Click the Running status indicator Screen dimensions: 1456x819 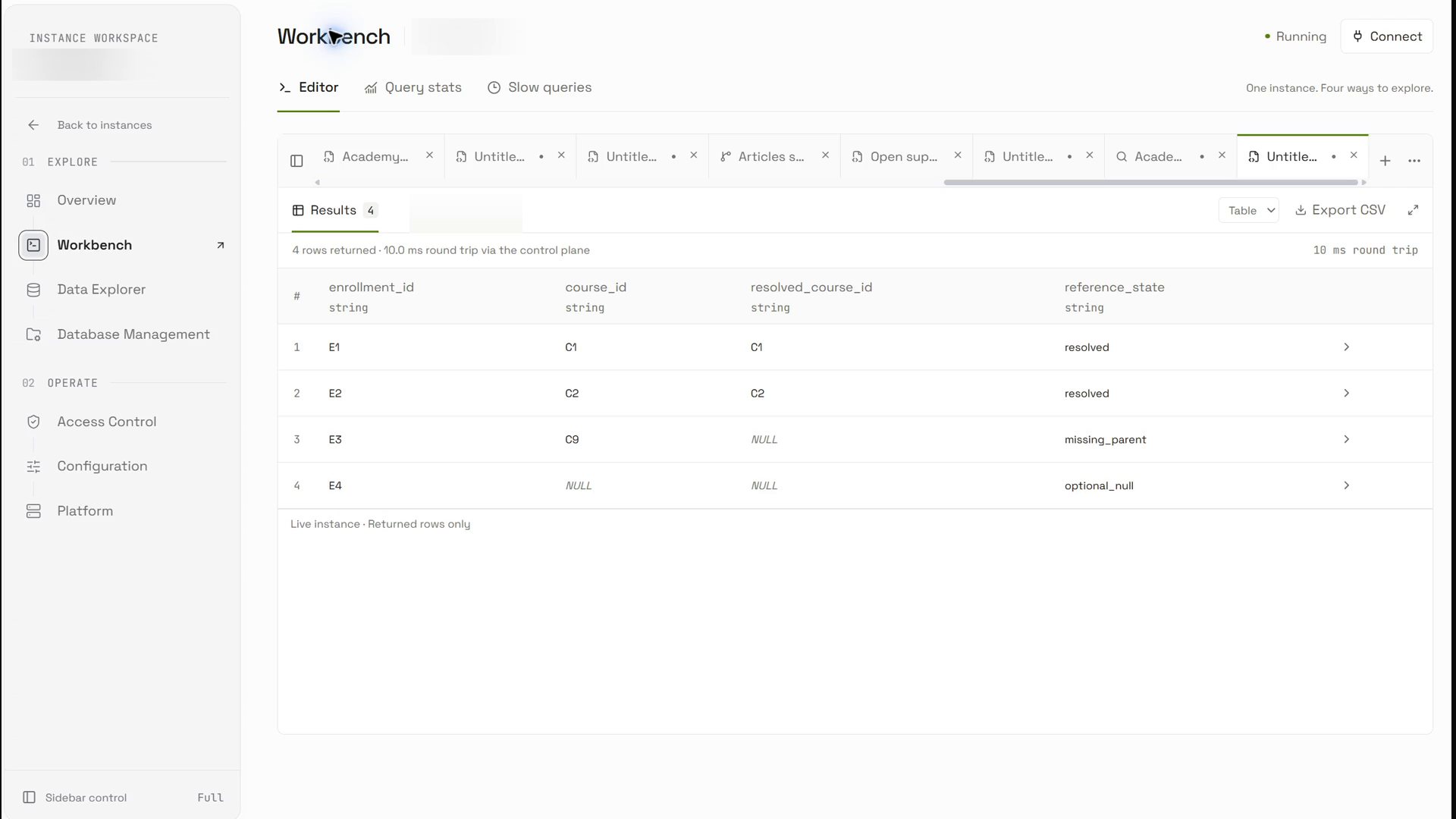tap(1295, 36)
